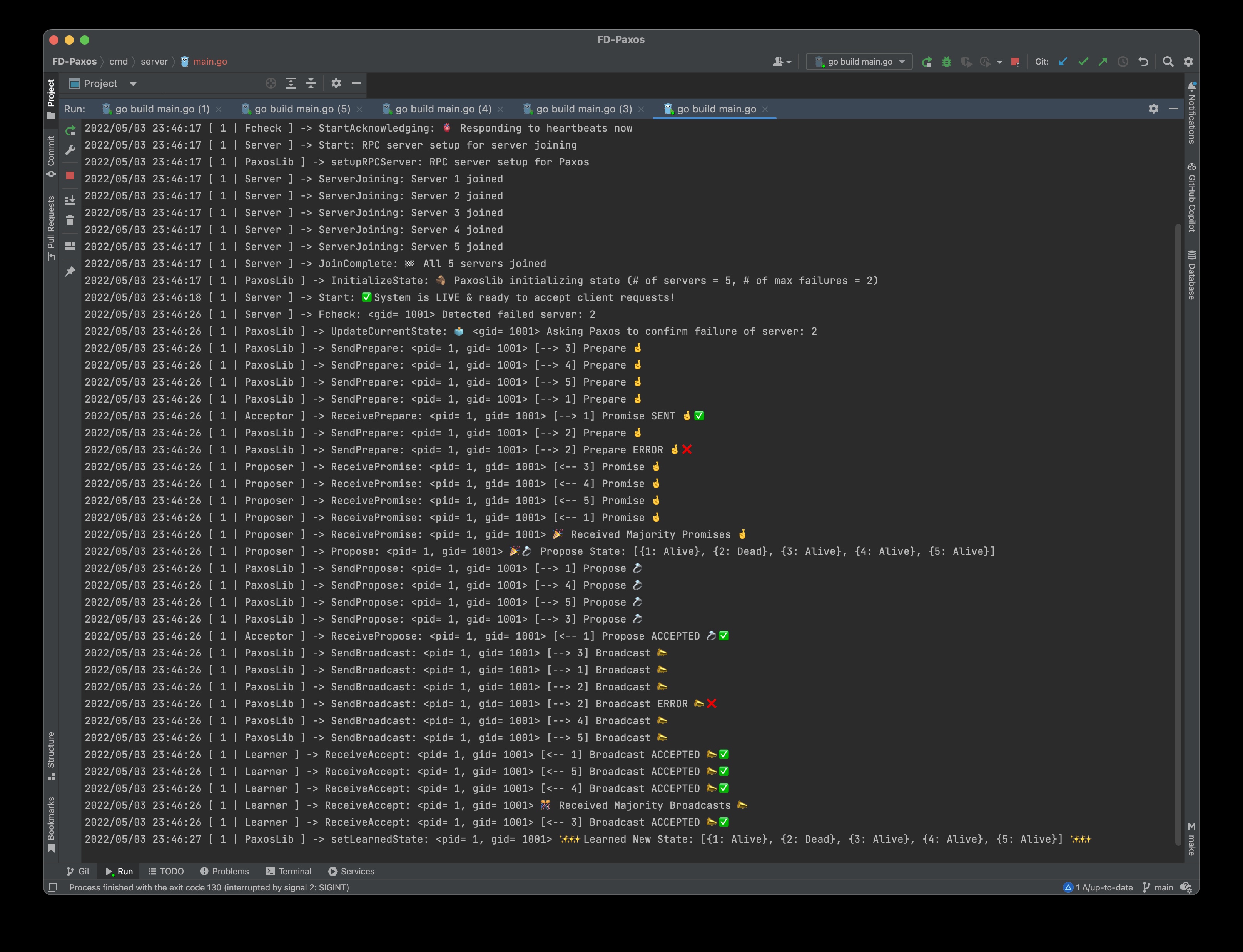
Task: Open the cloud sync settings status icon
Action: point(1186,887)
